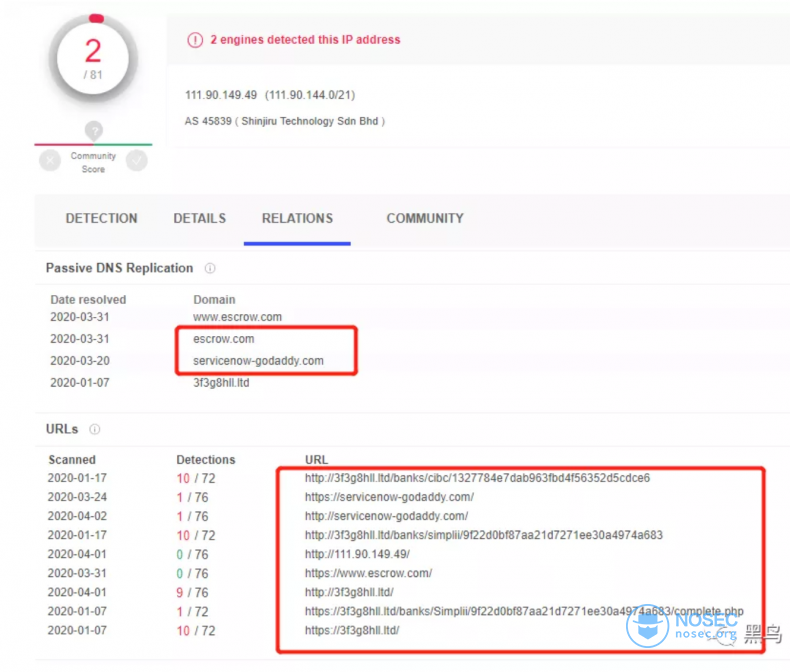This screenshot has width=790, height=672.
Task: Click the AS 45839 Shinjiru Technology text
Action: coord(285,121)
